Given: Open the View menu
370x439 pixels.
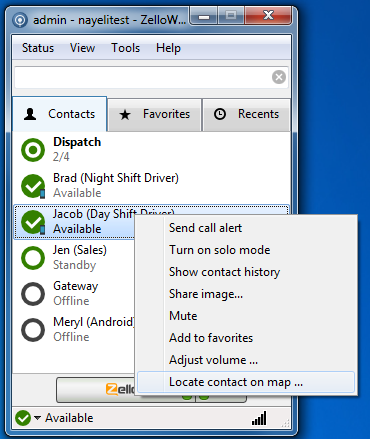Looking at the screenshot, I should 82,48.
